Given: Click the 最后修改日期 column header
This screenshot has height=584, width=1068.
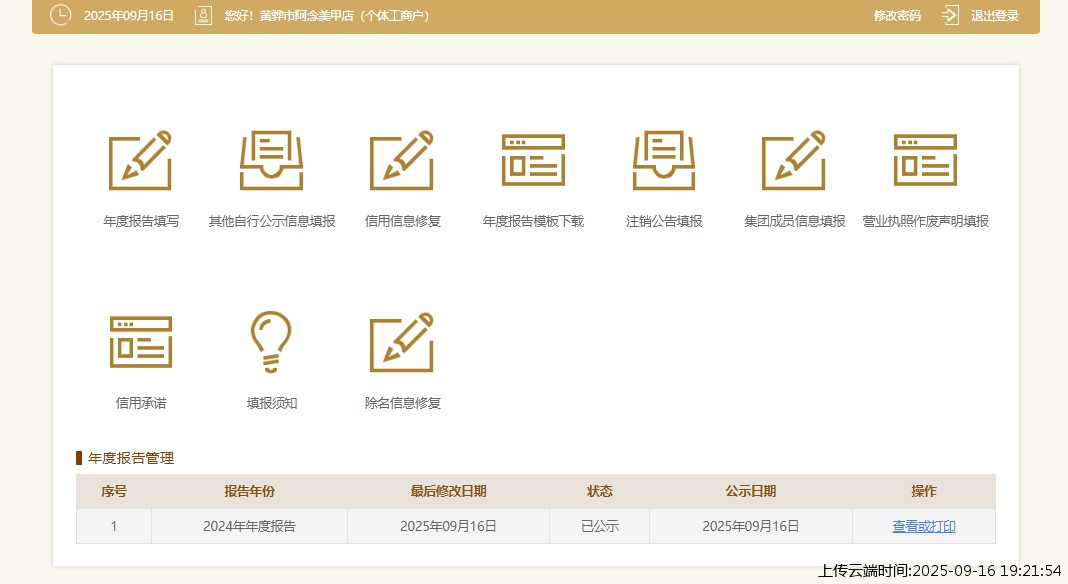Looking at the screenshot, I should 448,491.
